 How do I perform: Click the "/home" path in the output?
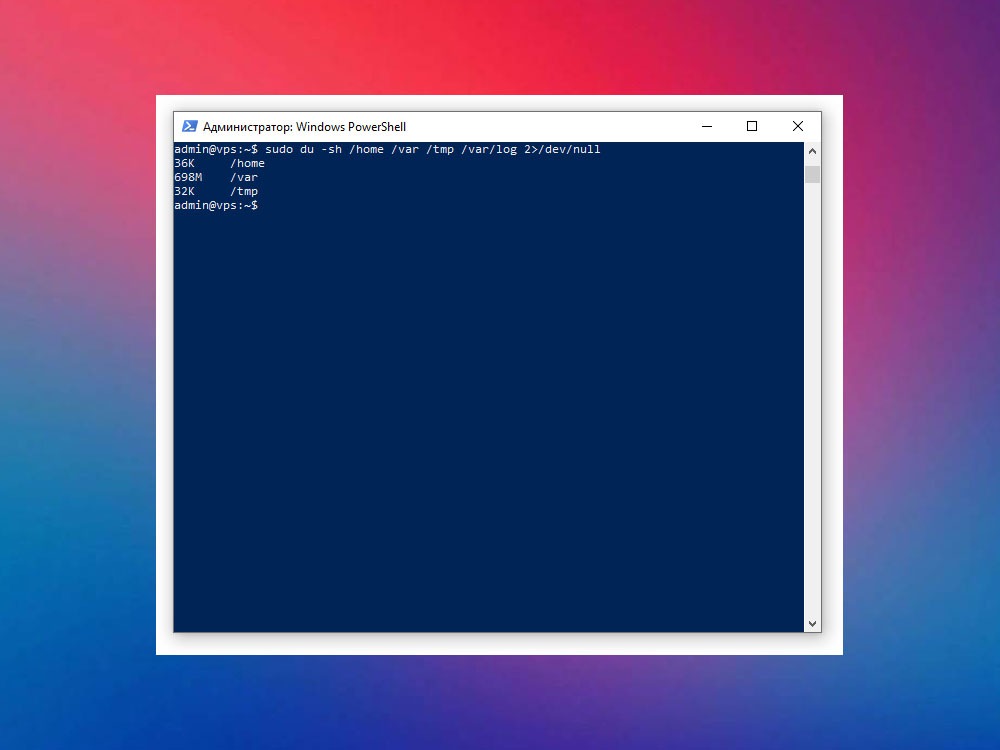click(247, 163)
